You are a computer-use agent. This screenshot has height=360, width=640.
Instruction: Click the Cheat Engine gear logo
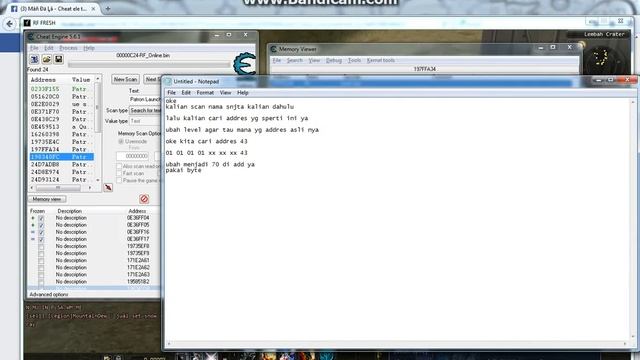[x=244, y=64]
